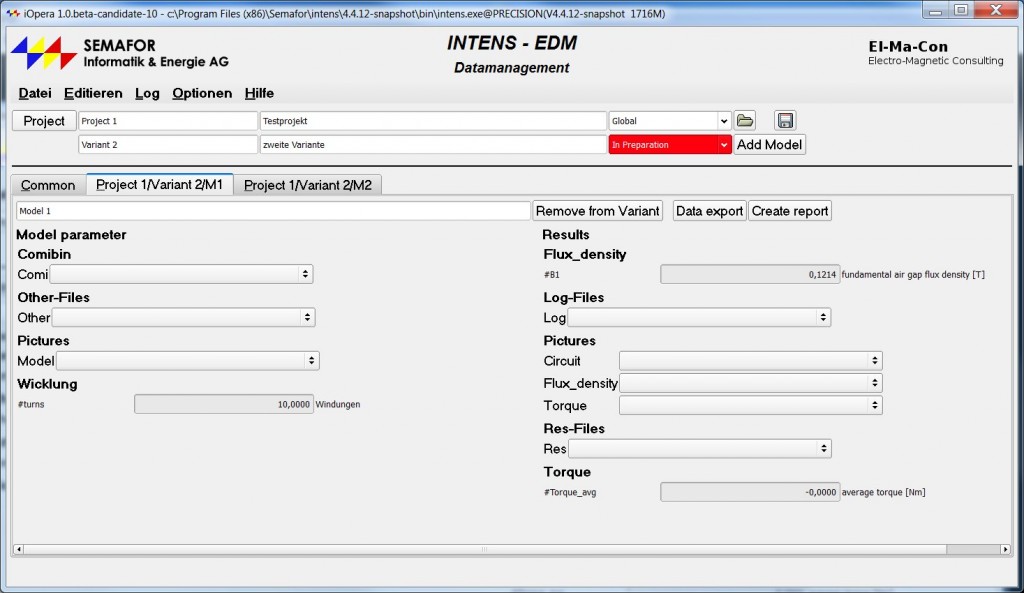Viewport: 1024px width, 593px height.
Task: Click the '#turns' label
Action: [31, 404]
